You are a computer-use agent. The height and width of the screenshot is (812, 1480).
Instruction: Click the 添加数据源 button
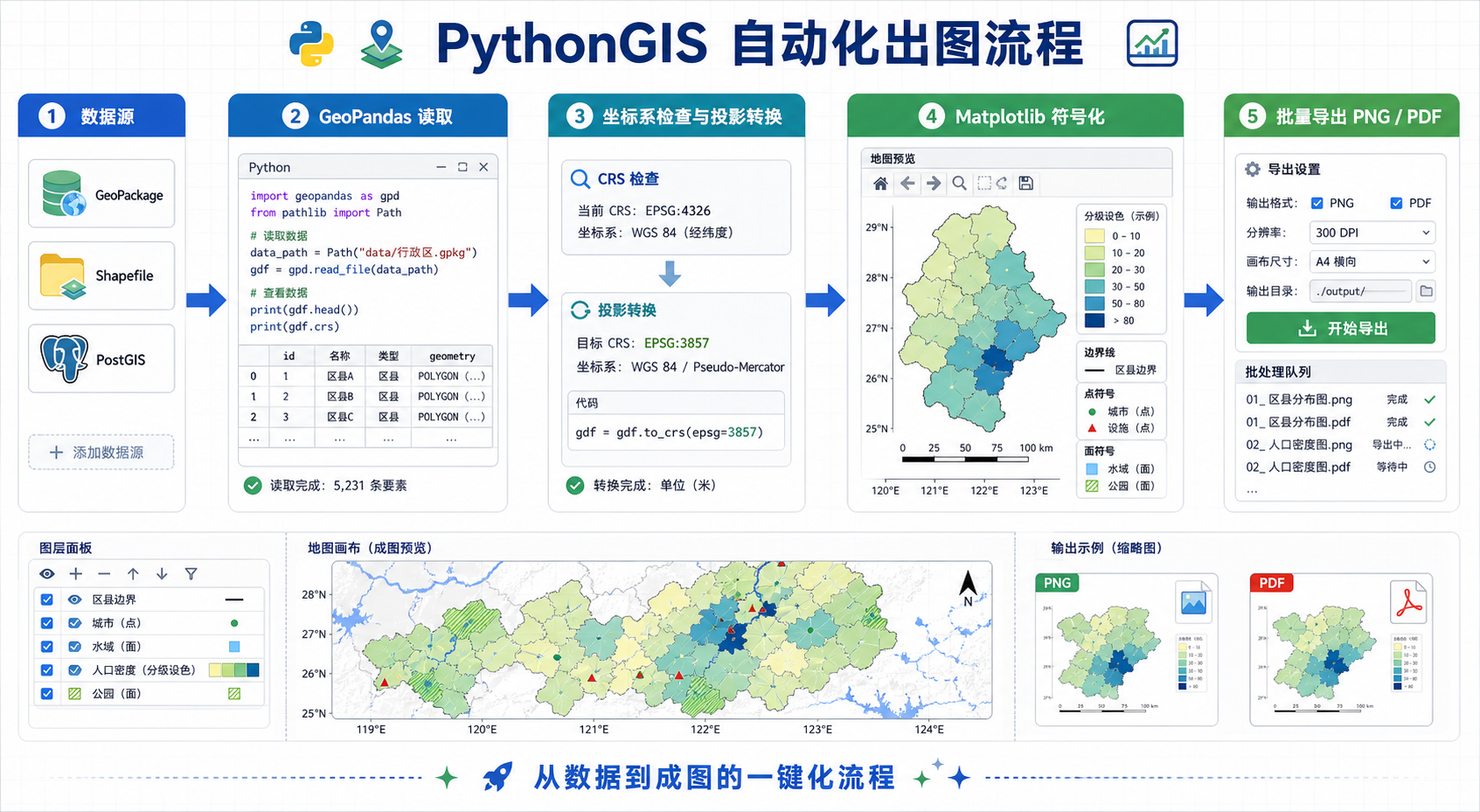(x=101, y=452)
